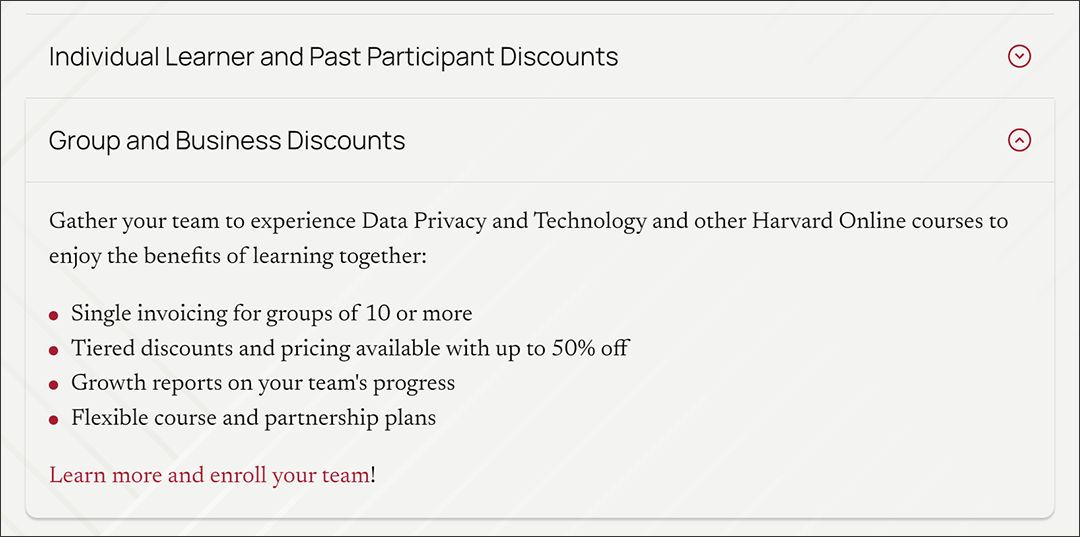1080x537 pixels.
Task: Click red bullet dot beside Growth reports
Action: click(54, 386)
